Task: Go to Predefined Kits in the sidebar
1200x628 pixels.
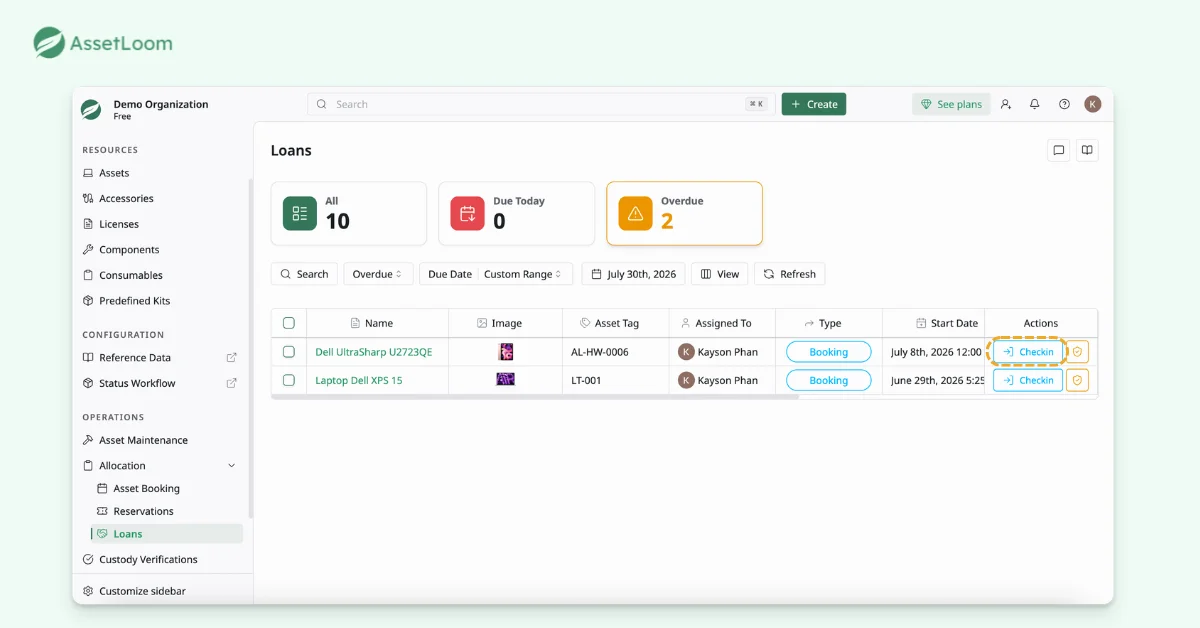Action: tap(134, 301)
